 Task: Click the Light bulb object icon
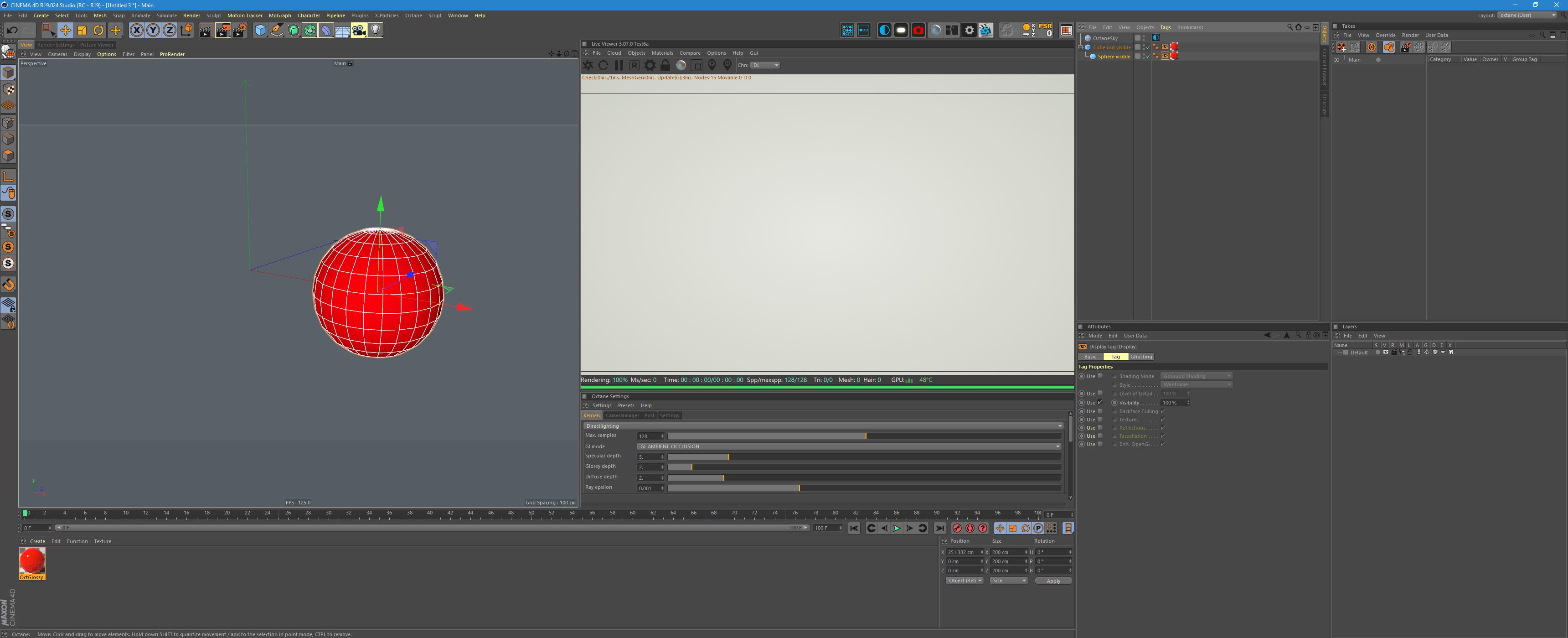pos(376,31)
